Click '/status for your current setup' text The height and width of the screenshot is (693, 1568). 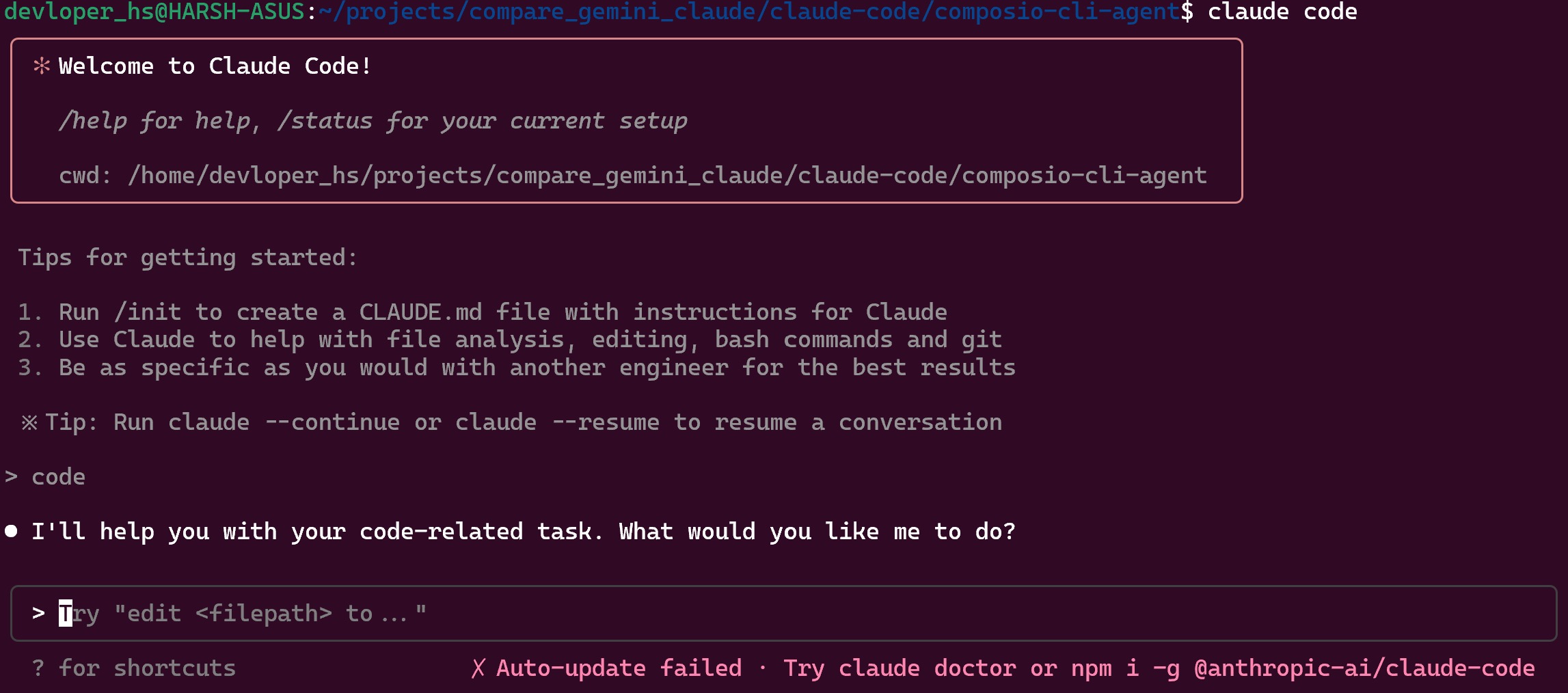(483, 121)
